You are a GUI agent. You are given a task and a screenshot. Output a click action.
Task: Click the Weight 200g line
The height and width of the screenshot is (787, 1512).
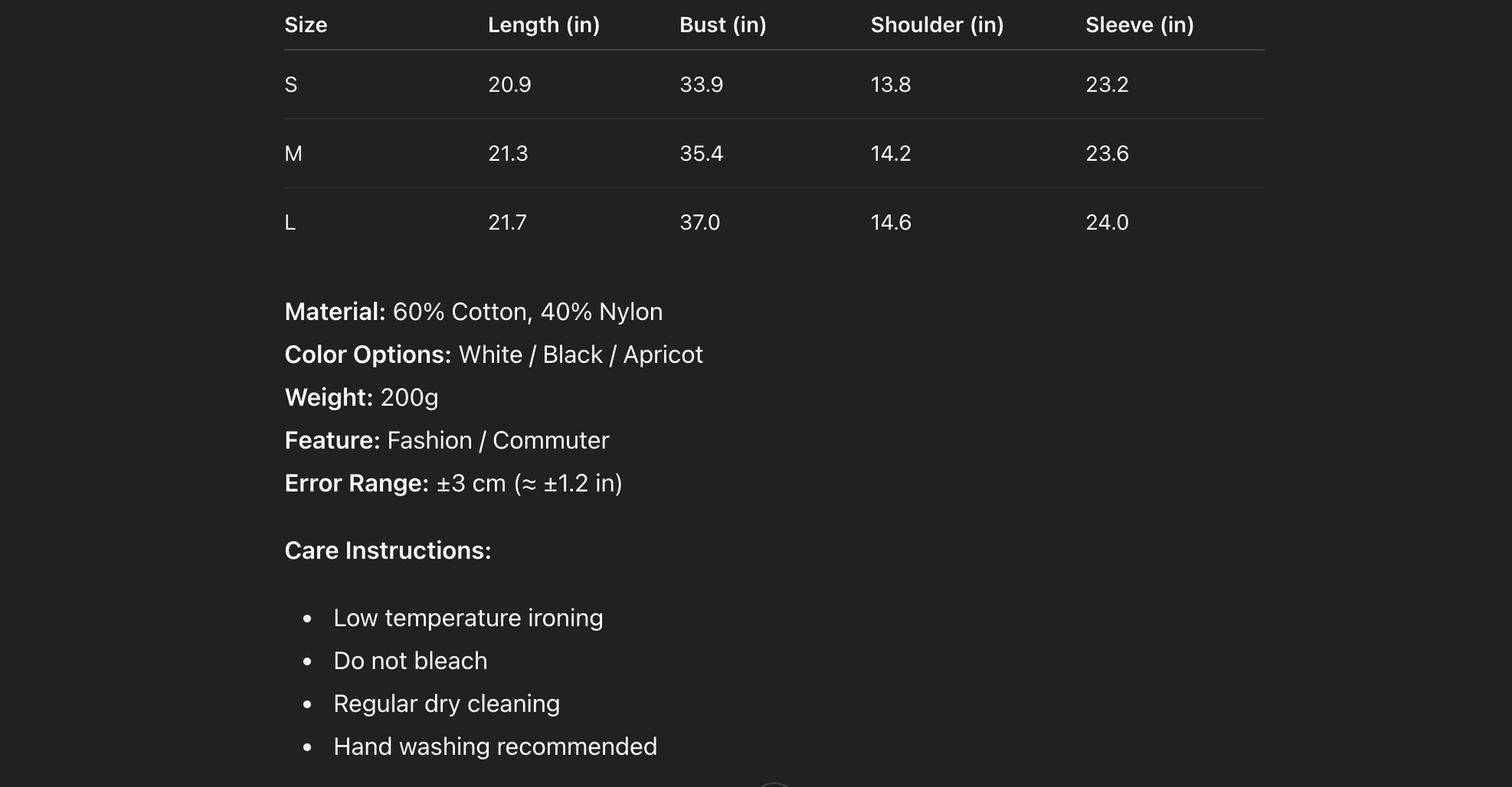tap(361, 398)
